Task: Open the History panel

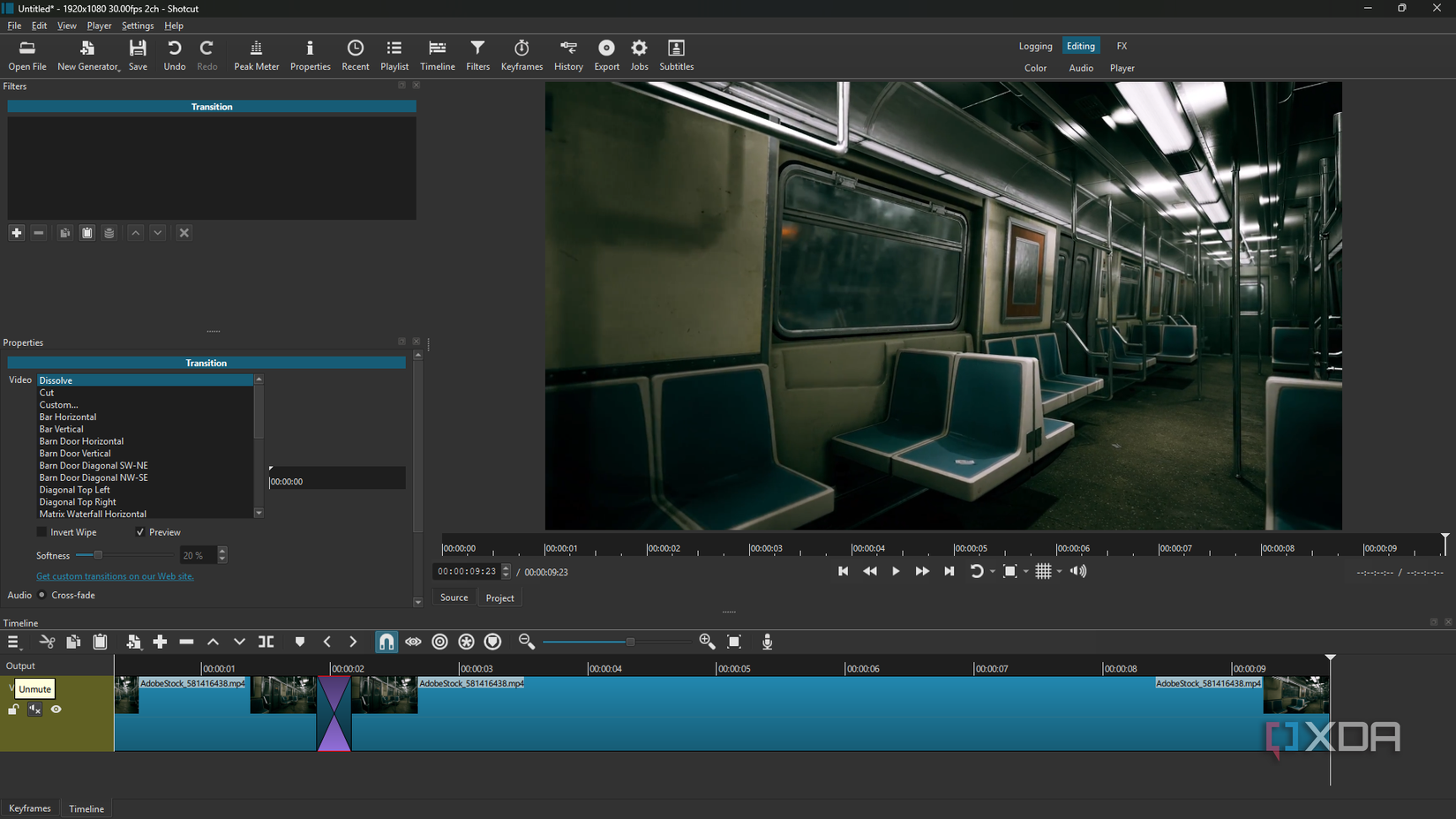Action: (x=568, y=55)
